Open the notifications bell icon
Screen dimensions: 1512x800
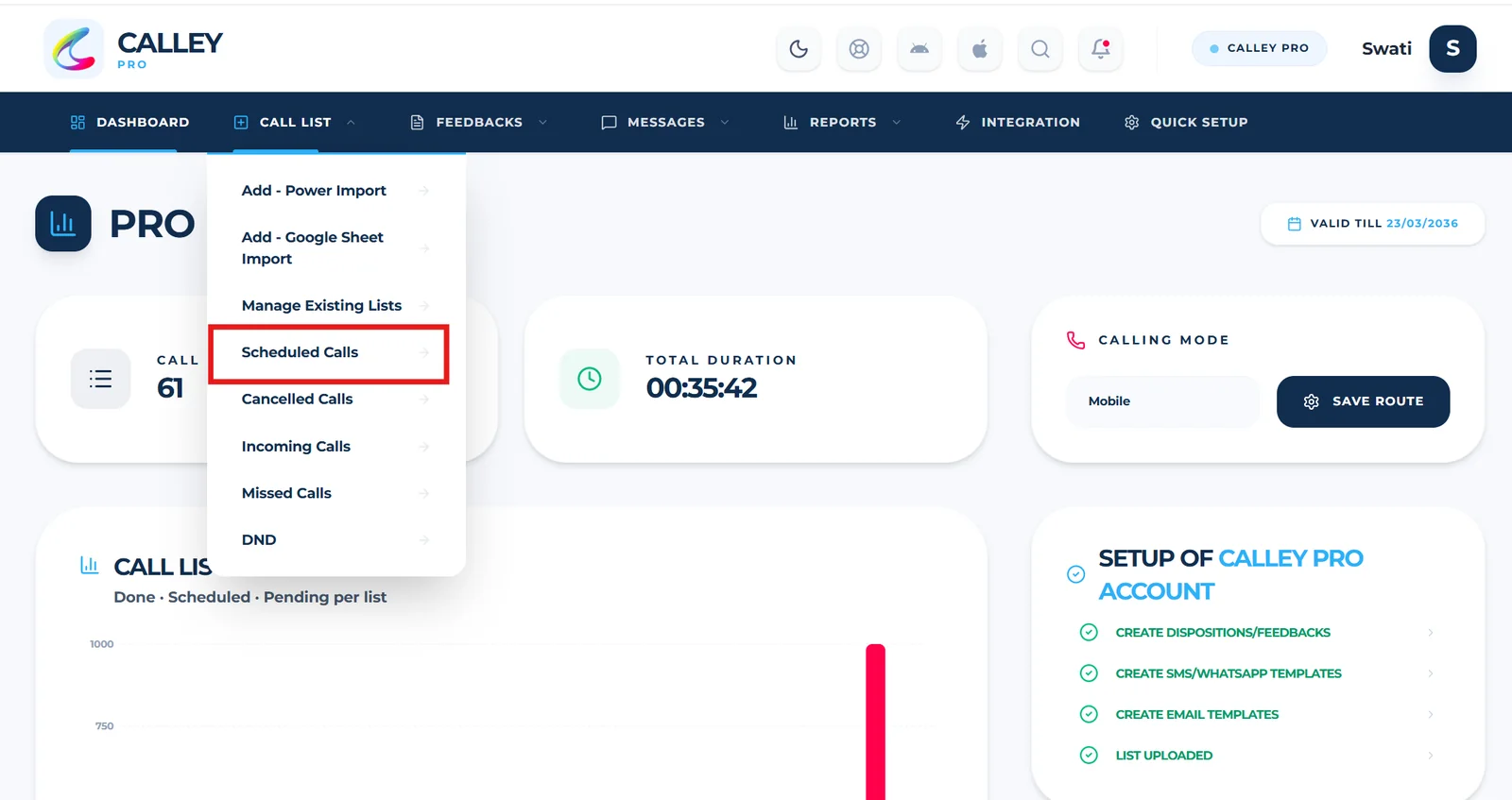point(1101,49)
